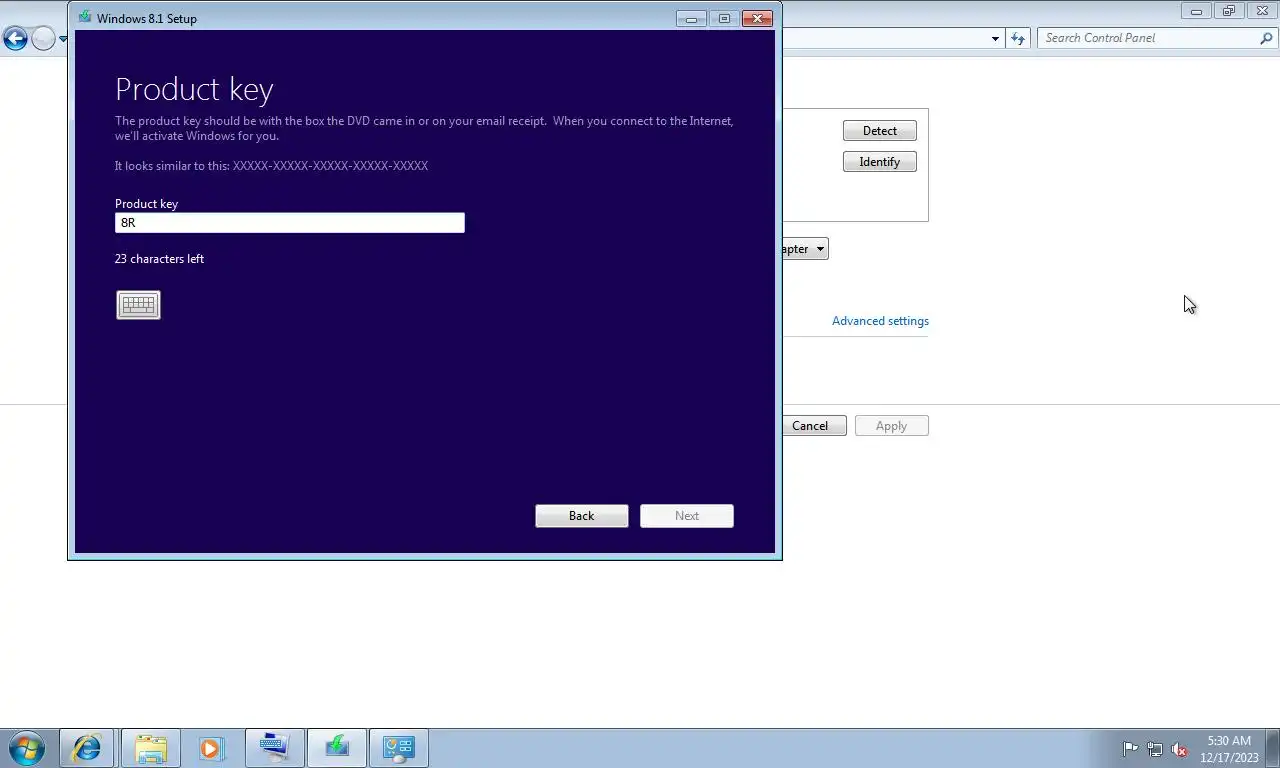Click the muted volume tray icon
The width and height of the screenshot is (1280, 768).
point(1180,749)
